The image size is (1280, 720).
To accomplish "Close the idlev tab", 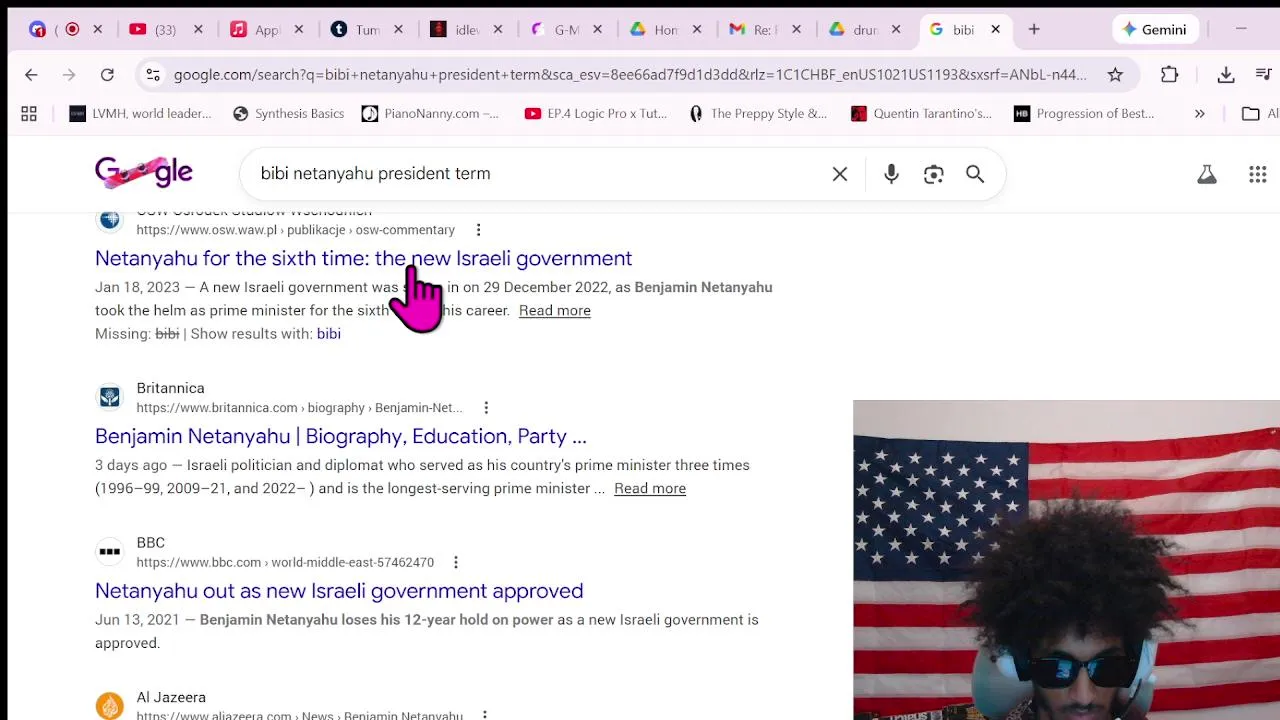I will [498, 30].
